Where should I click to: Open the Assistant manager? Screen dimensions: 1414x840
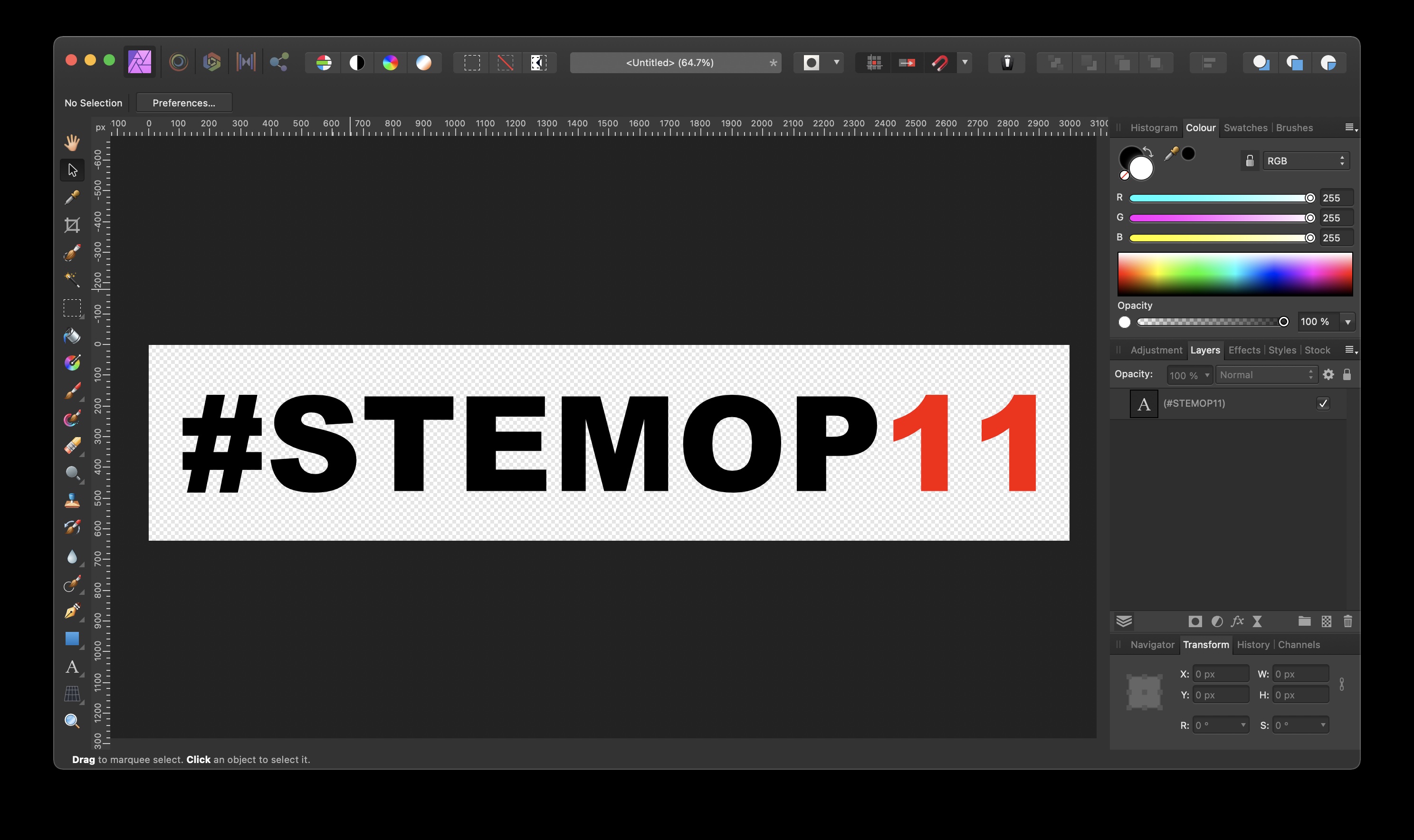click(1007, 62)
